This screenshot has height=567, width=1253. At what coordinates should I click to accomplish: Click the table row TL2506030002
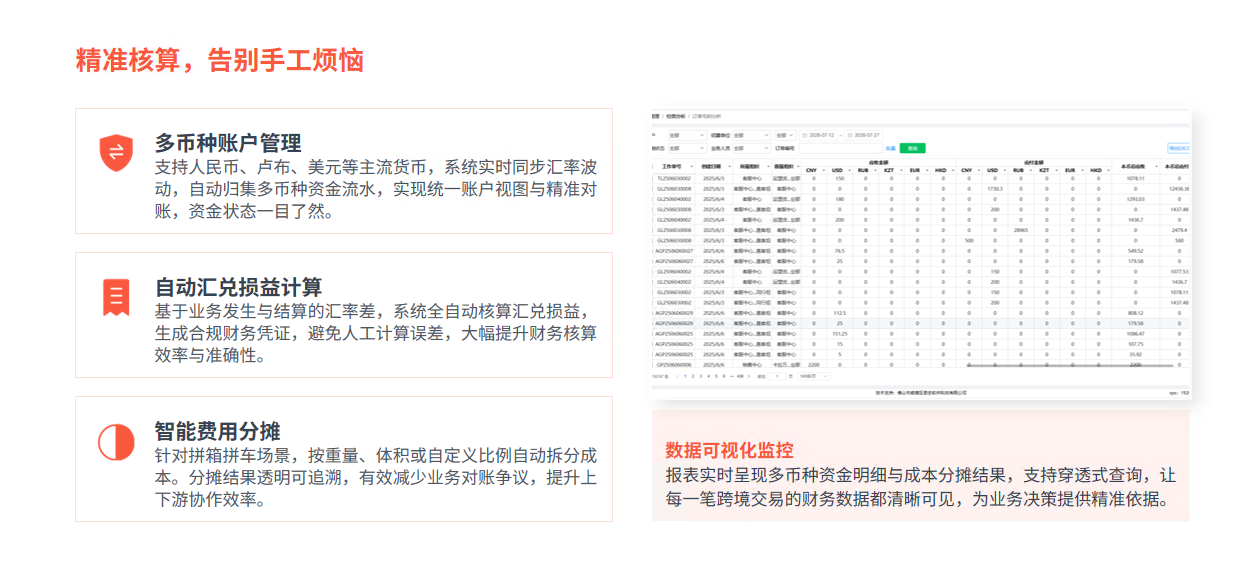tap(920, 178)
